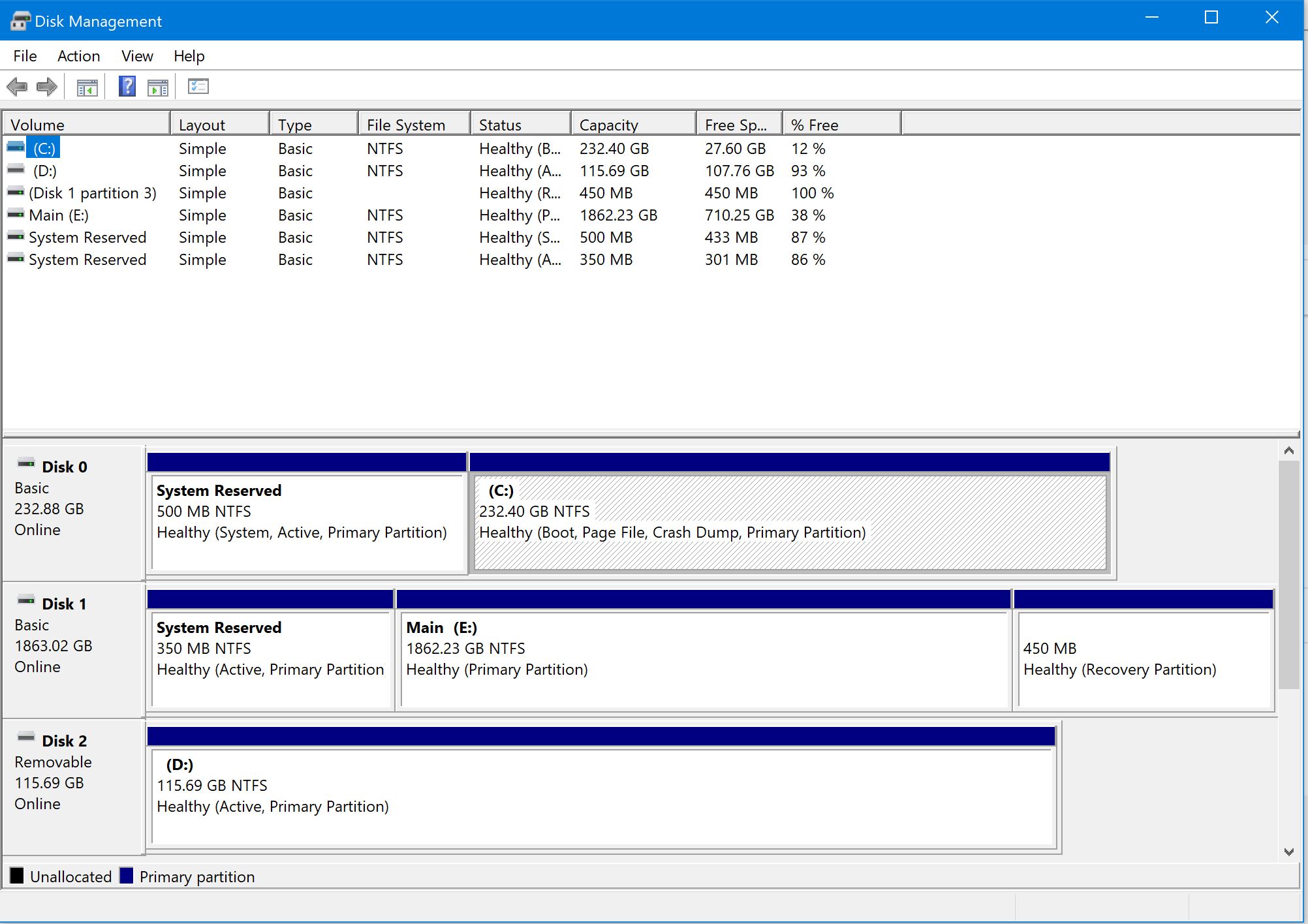
Task: Maximize the Disk Management window
Action: pos(1211,18)
